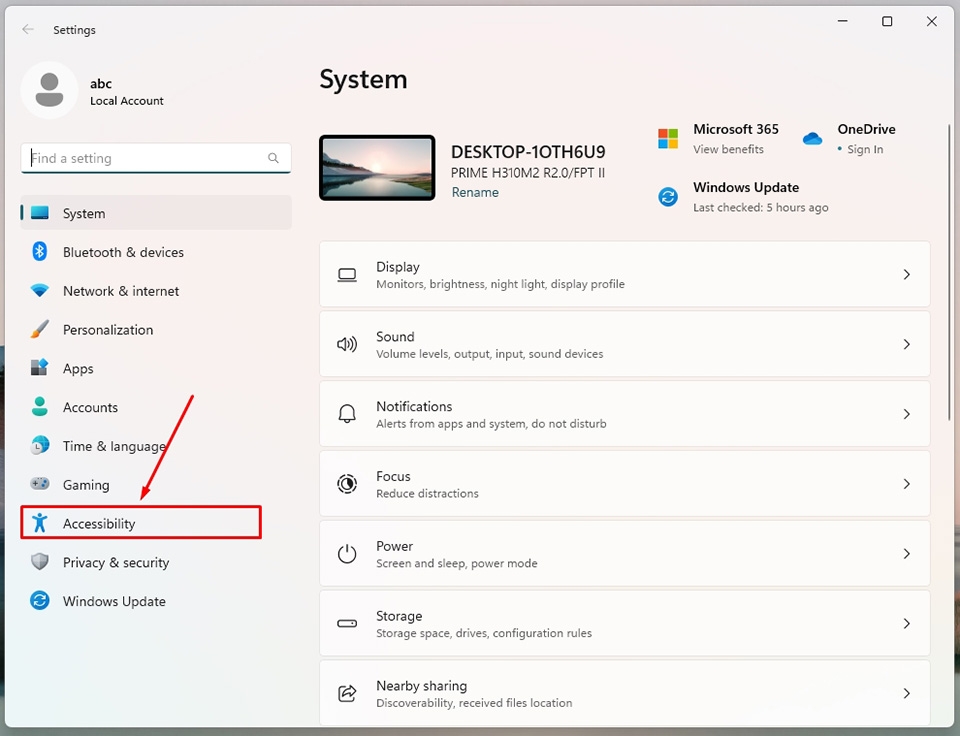Click the Windows Update sync icon at top
Image resolution: width=960 pixels, height=736 pixels.
click(668, 197)
